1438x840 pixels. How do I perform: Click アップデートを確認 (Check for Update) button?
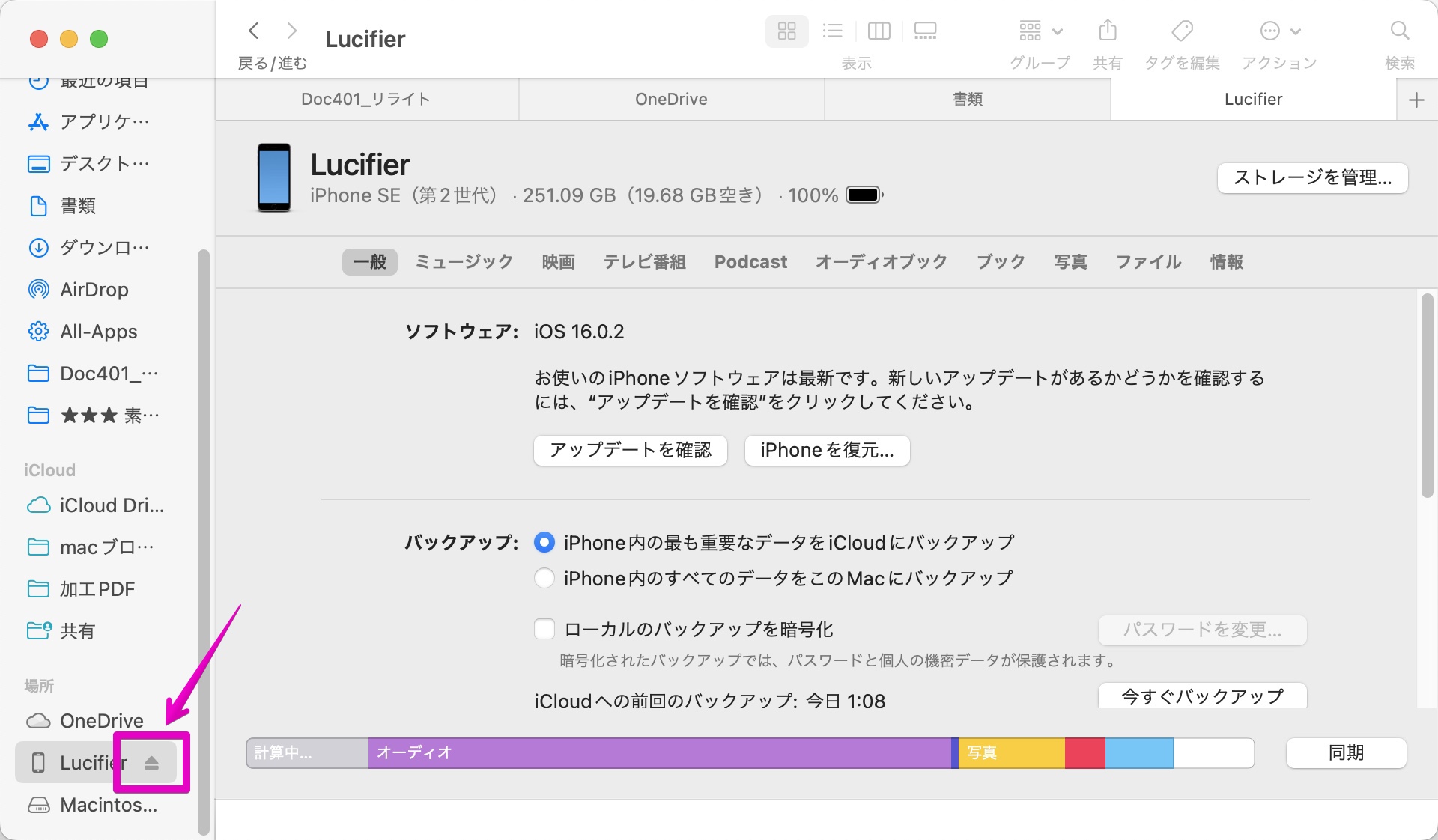click(631, 451)
